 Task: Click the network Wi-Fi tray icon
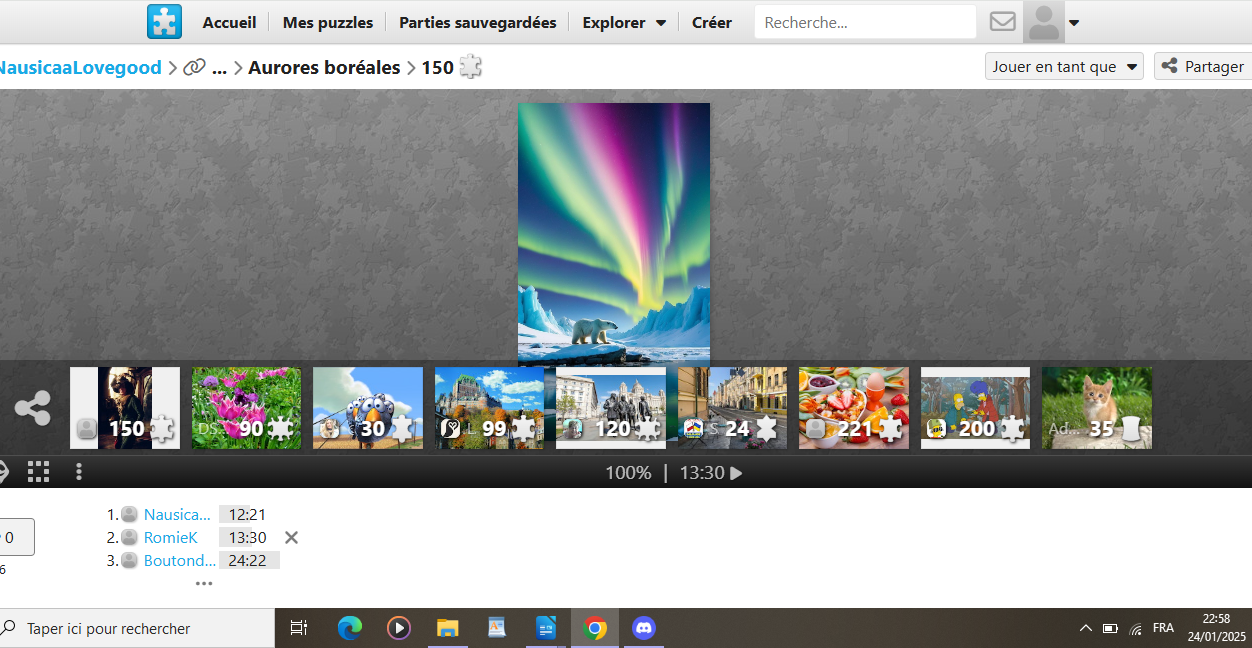point(1136,628)
